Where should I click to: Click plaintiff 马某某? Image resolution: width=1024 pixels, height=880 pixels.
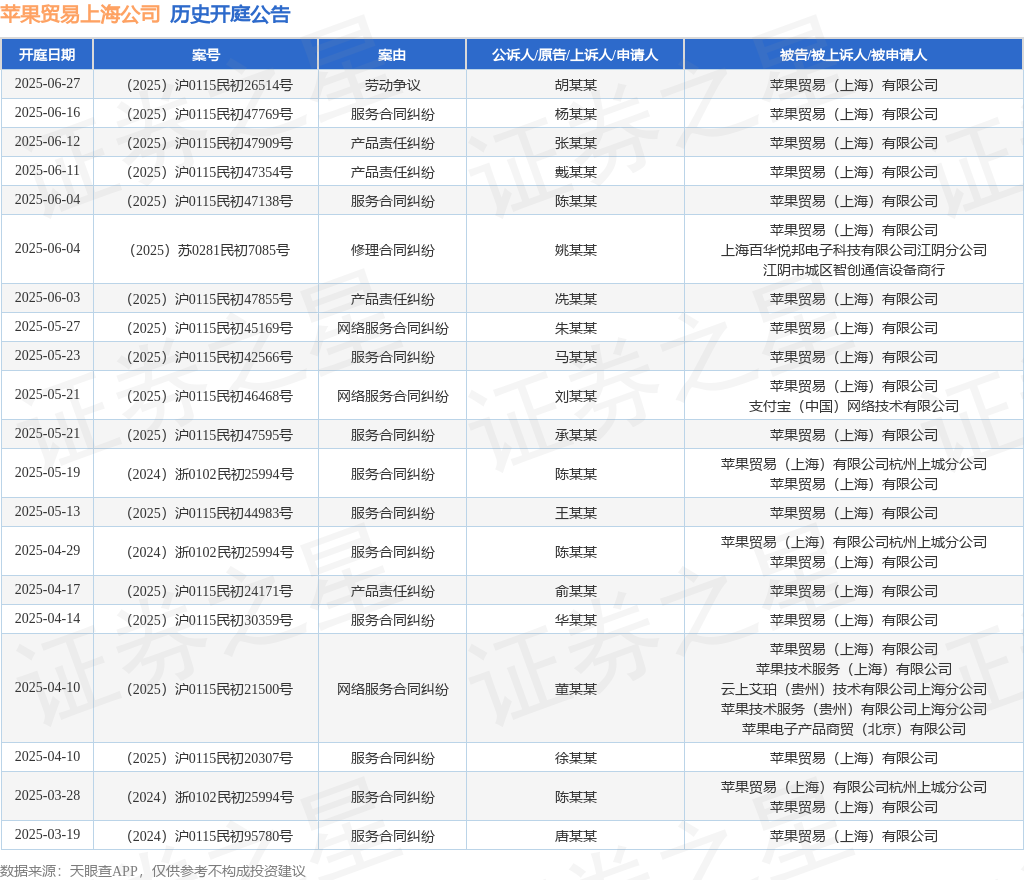pos(575,357)
